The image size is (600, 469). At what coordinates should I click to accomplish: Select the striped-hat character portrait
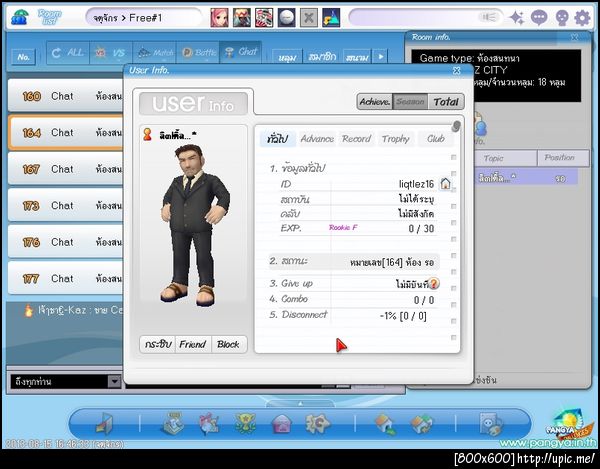click(264, 18)
